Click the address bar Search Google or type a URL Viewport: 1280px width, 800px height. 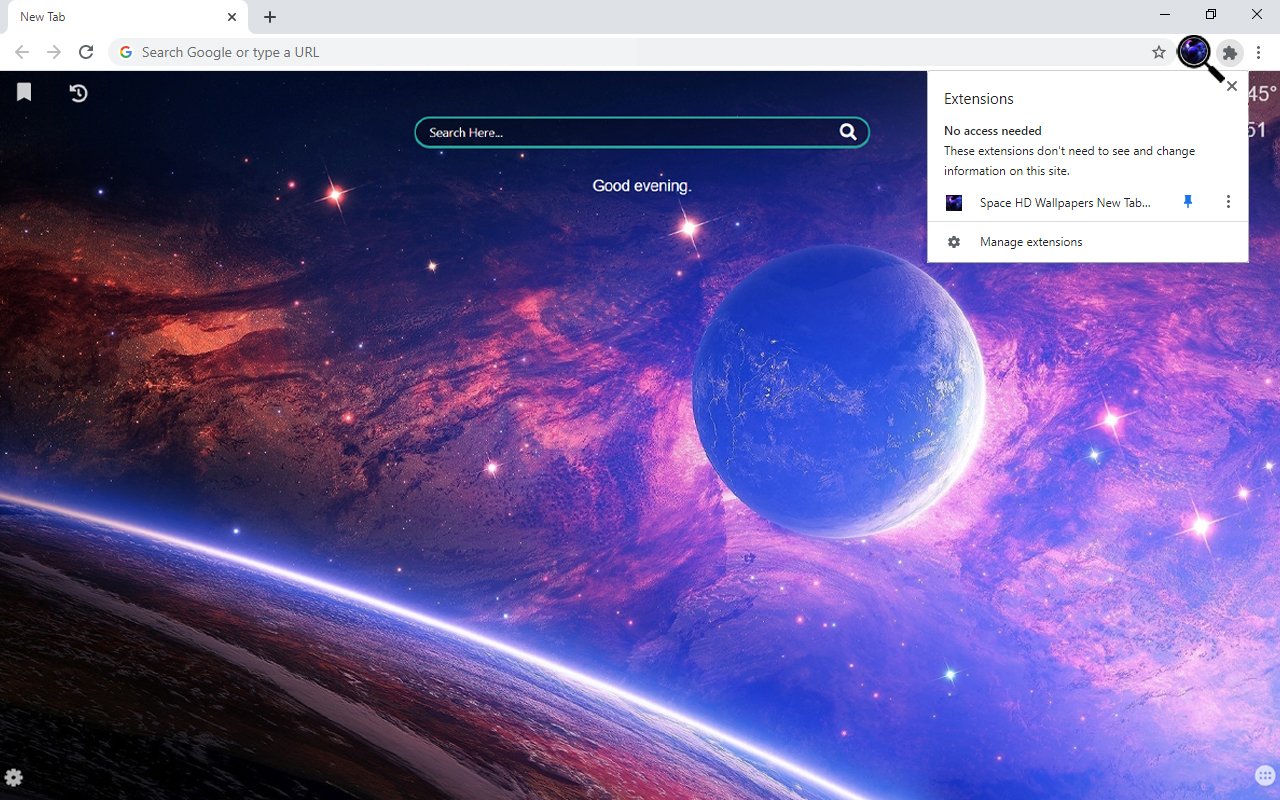point(640,52)
